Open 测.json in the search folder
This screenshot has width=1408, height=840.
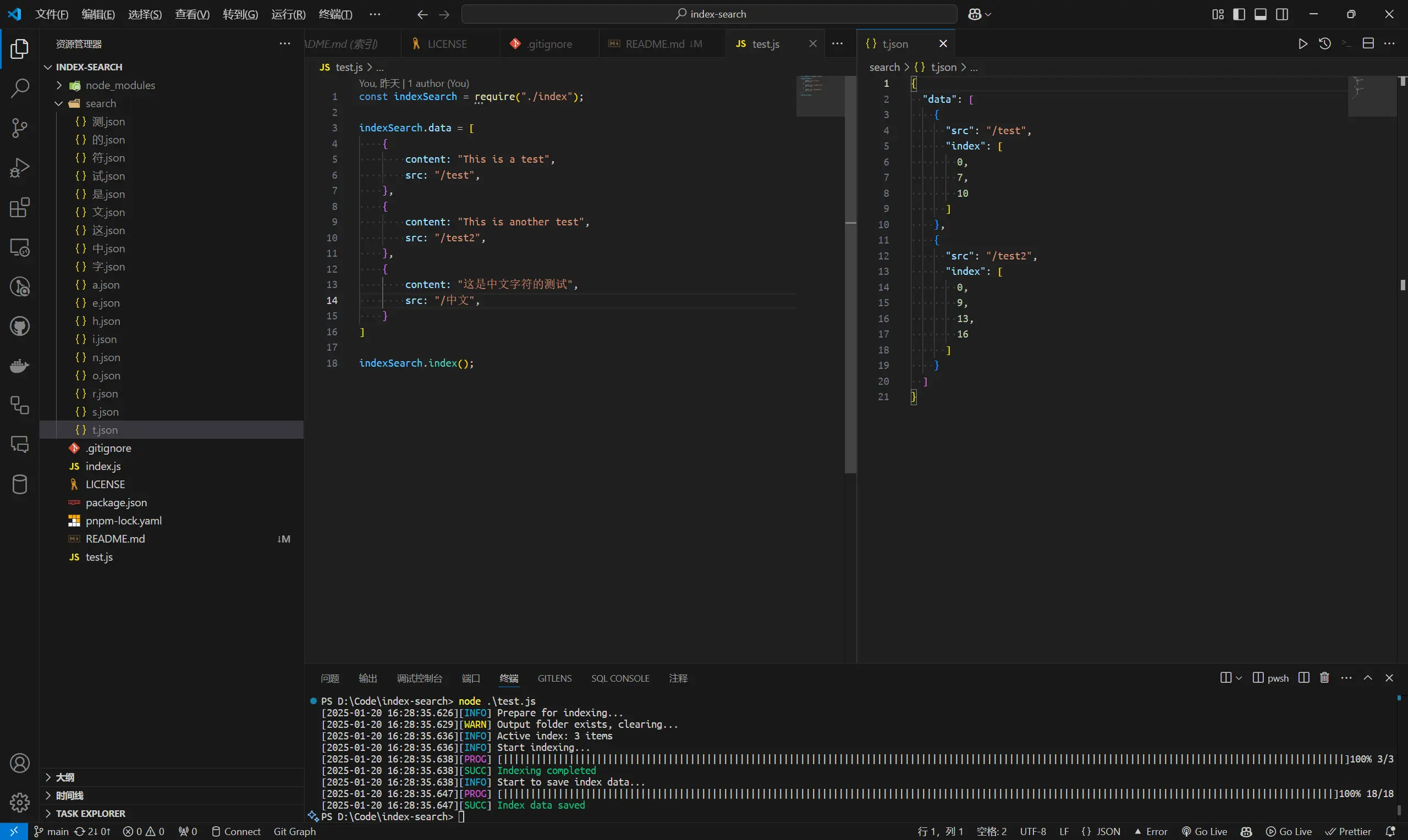(172, 121)
